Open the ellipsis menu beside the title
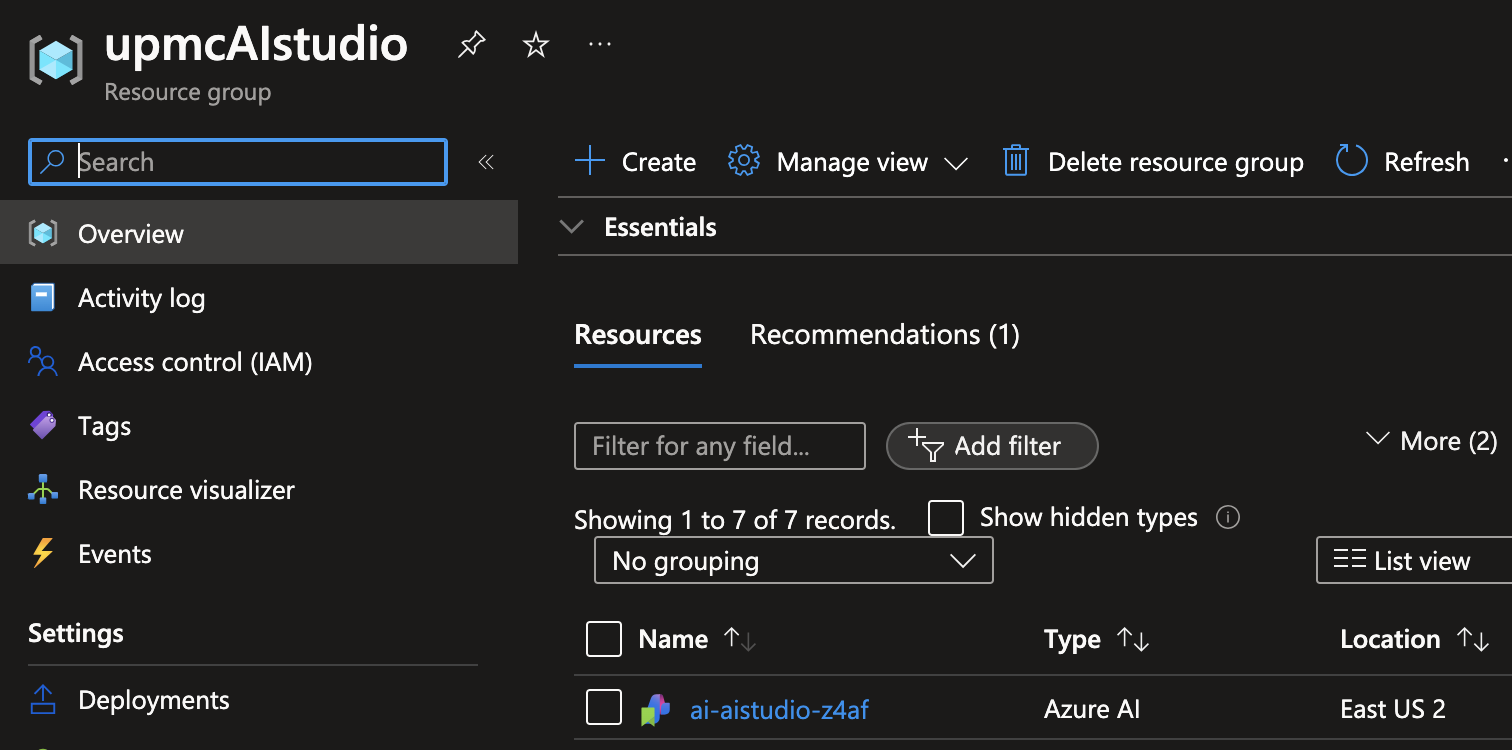 pyautogui.click(x=600, y=44)
